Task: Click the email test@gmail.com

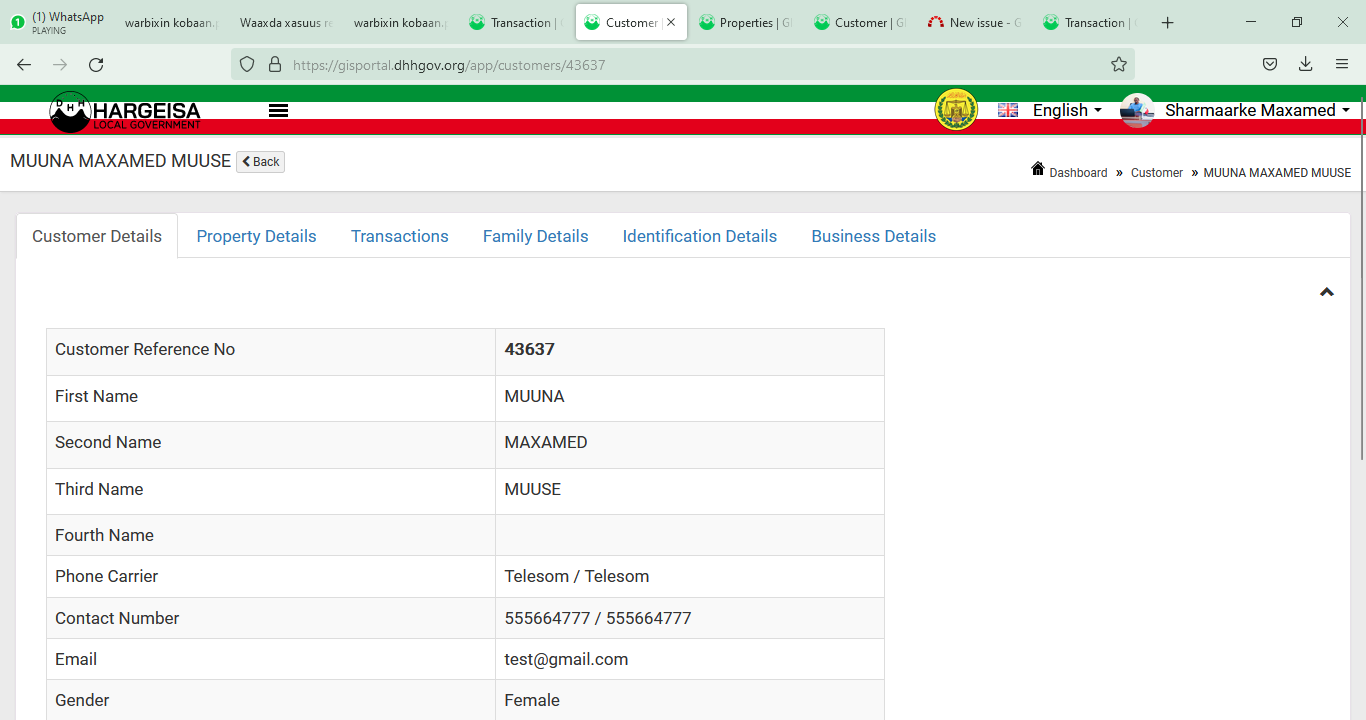Action: (566, 659)
